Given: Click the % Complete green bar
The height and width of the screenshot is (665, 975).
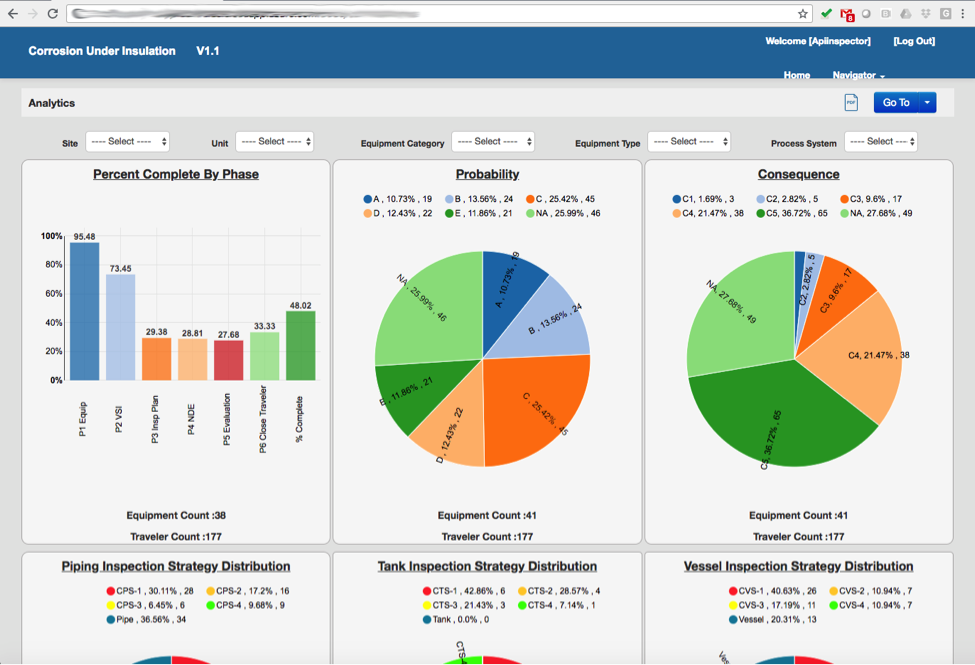Looking at the screenshot, I should coord(301,345).
